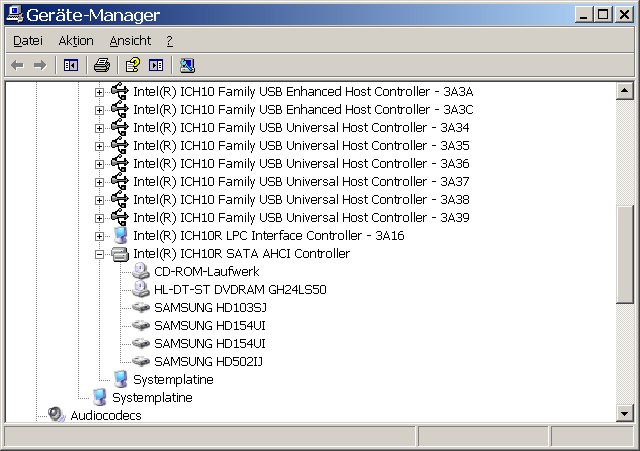Click USB icon of Universal Host Controller 3A37

[x=120, y=181]
